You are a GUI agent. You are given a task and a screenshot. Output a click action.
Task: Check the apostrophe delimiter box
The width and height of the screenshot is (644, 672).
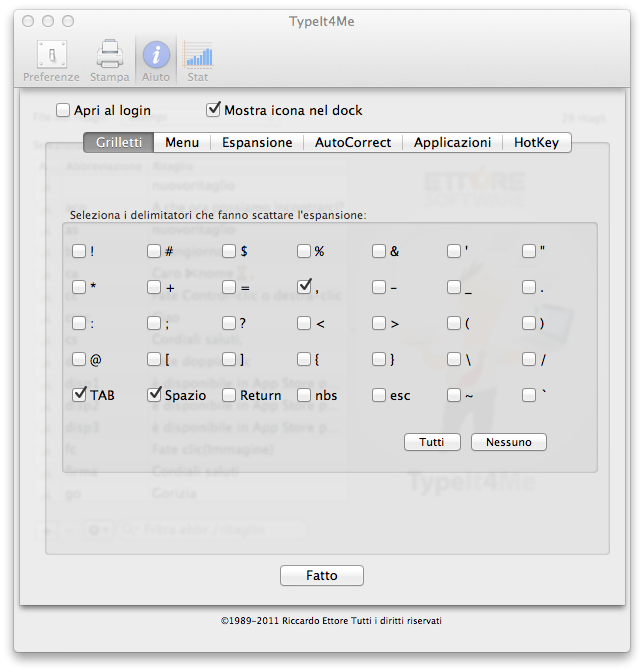454,251
